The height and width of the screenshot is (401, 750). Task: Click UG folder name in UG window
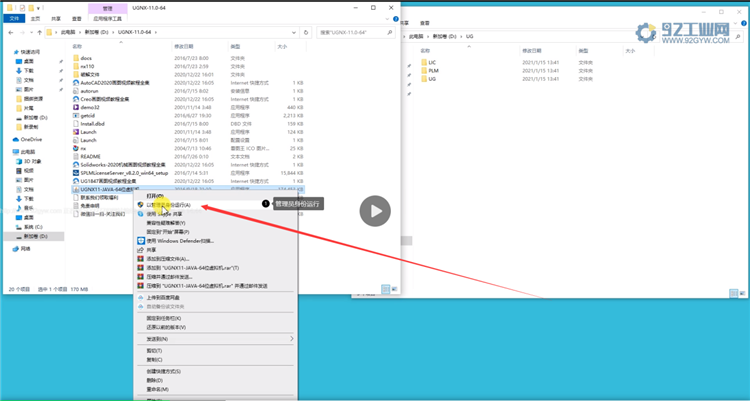point(432,79)
